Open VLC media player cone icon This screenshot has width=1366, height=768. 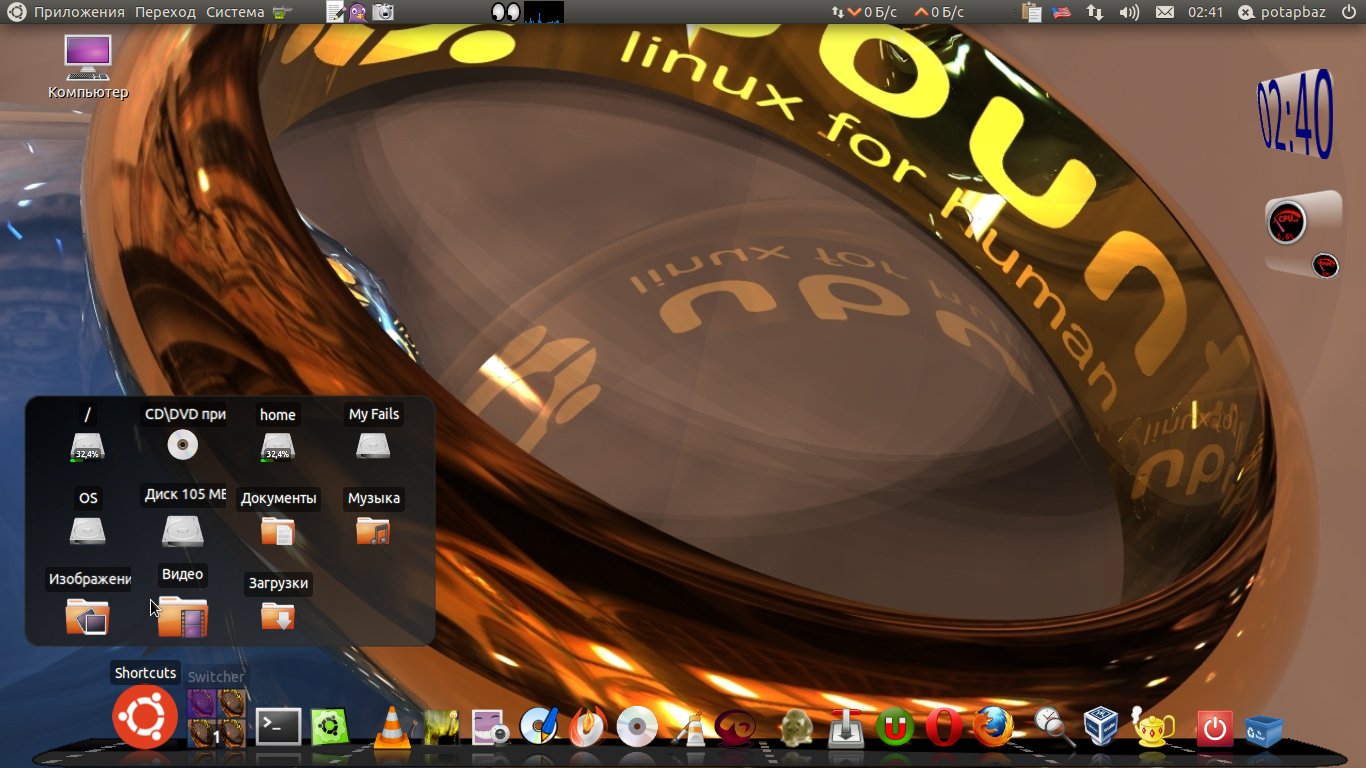tap(393, 727)
